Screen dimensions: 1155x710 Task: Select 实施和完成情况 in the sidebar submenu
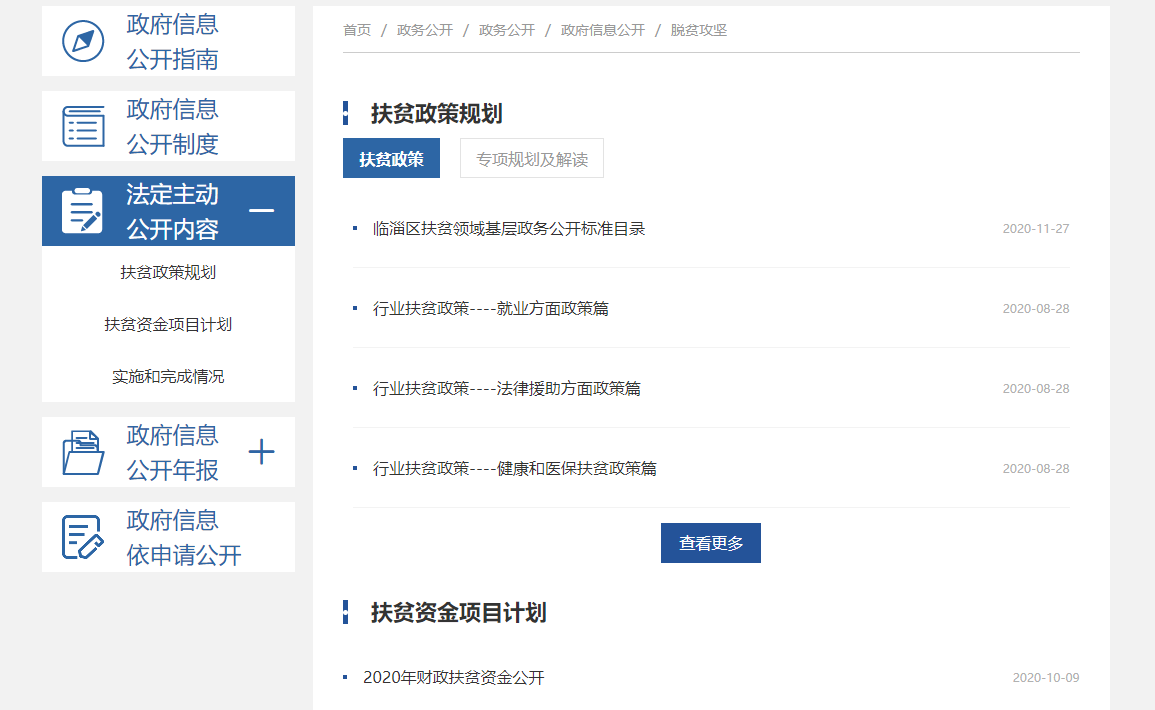(x=168, y=377)
